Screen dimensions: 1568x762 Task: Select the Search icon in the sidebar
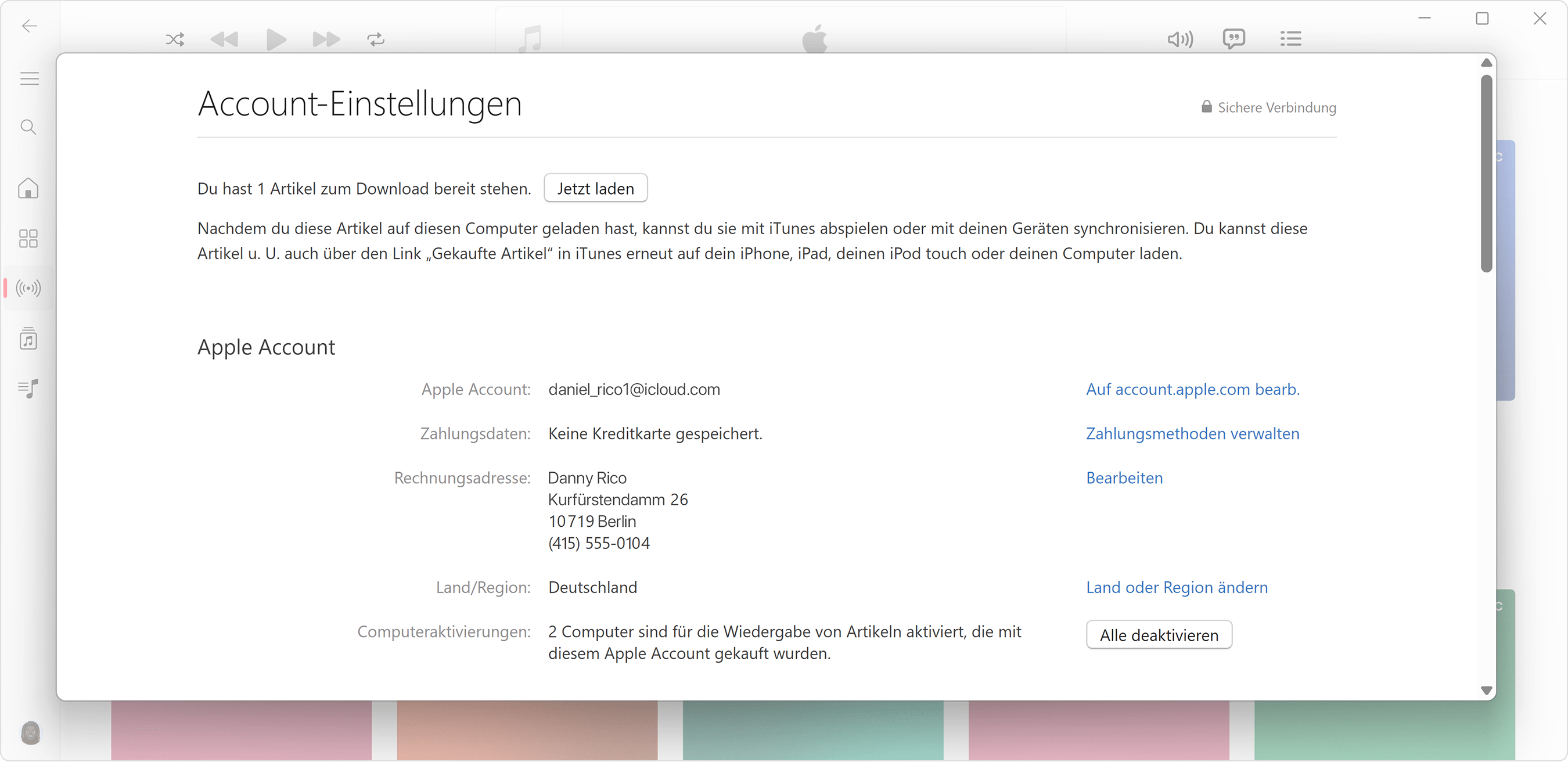click(x=28, y=127)
